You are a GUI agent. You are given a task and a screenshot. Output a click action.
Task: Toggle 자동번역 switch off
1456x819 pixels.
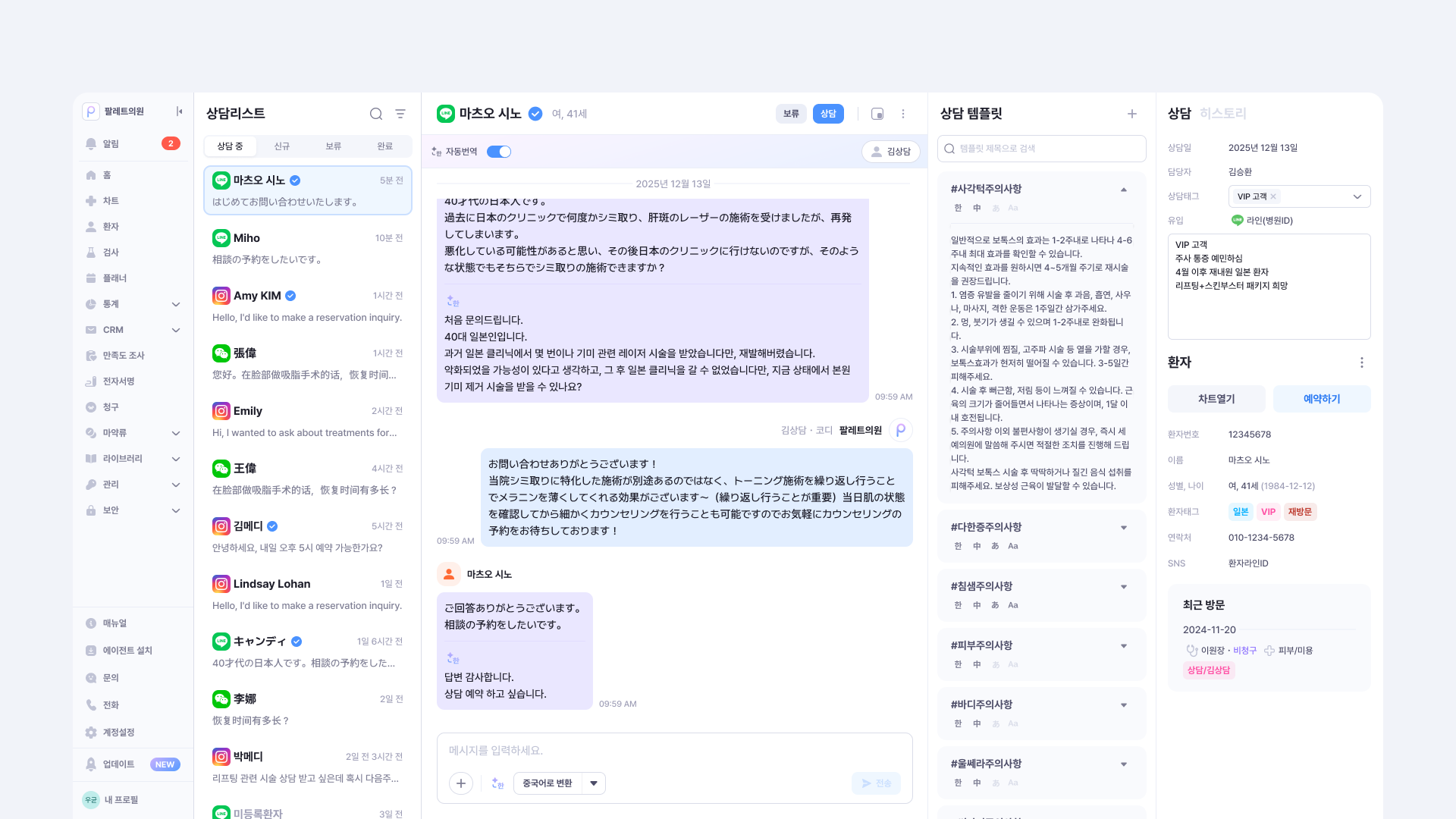499,152
